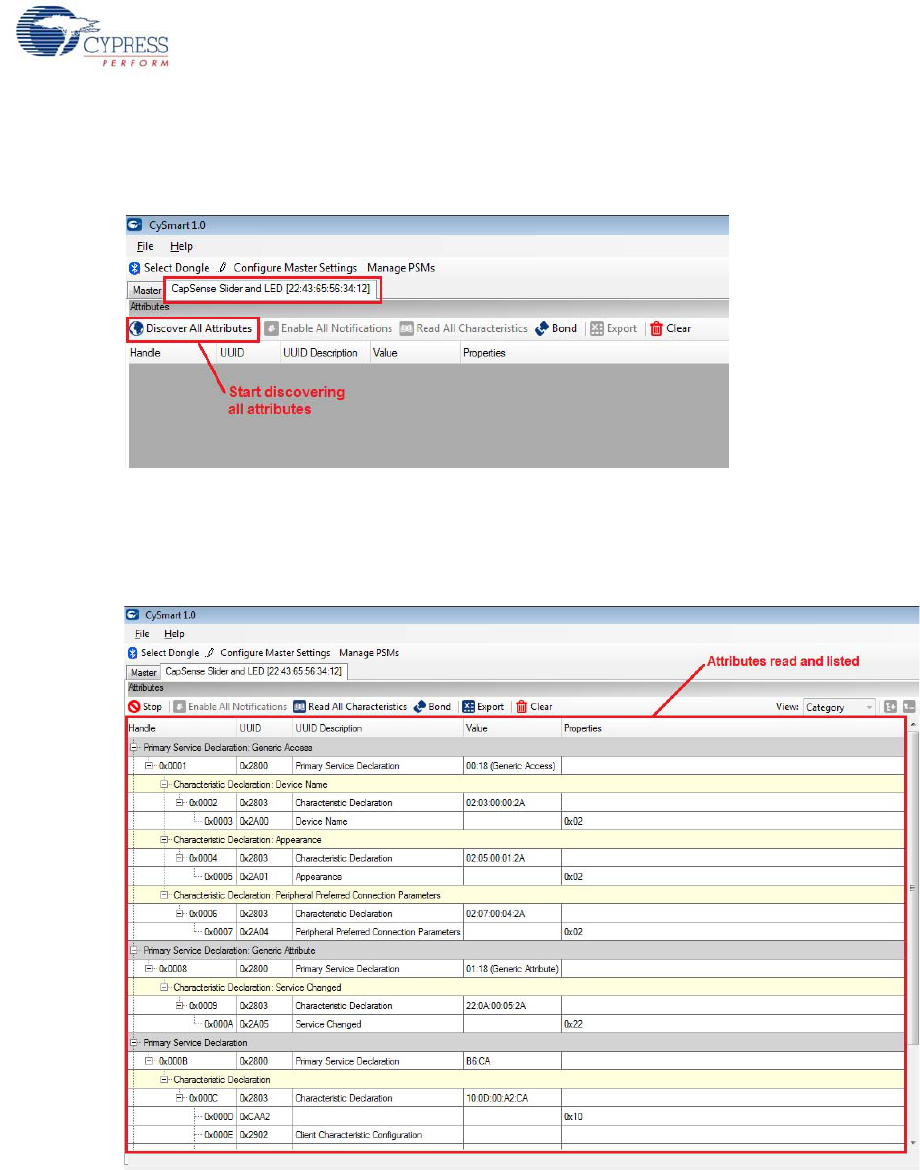Stop attribute discovery in lower window
Image resolution: width=920 pixels, height=1170 pixels.
(145, 707)
